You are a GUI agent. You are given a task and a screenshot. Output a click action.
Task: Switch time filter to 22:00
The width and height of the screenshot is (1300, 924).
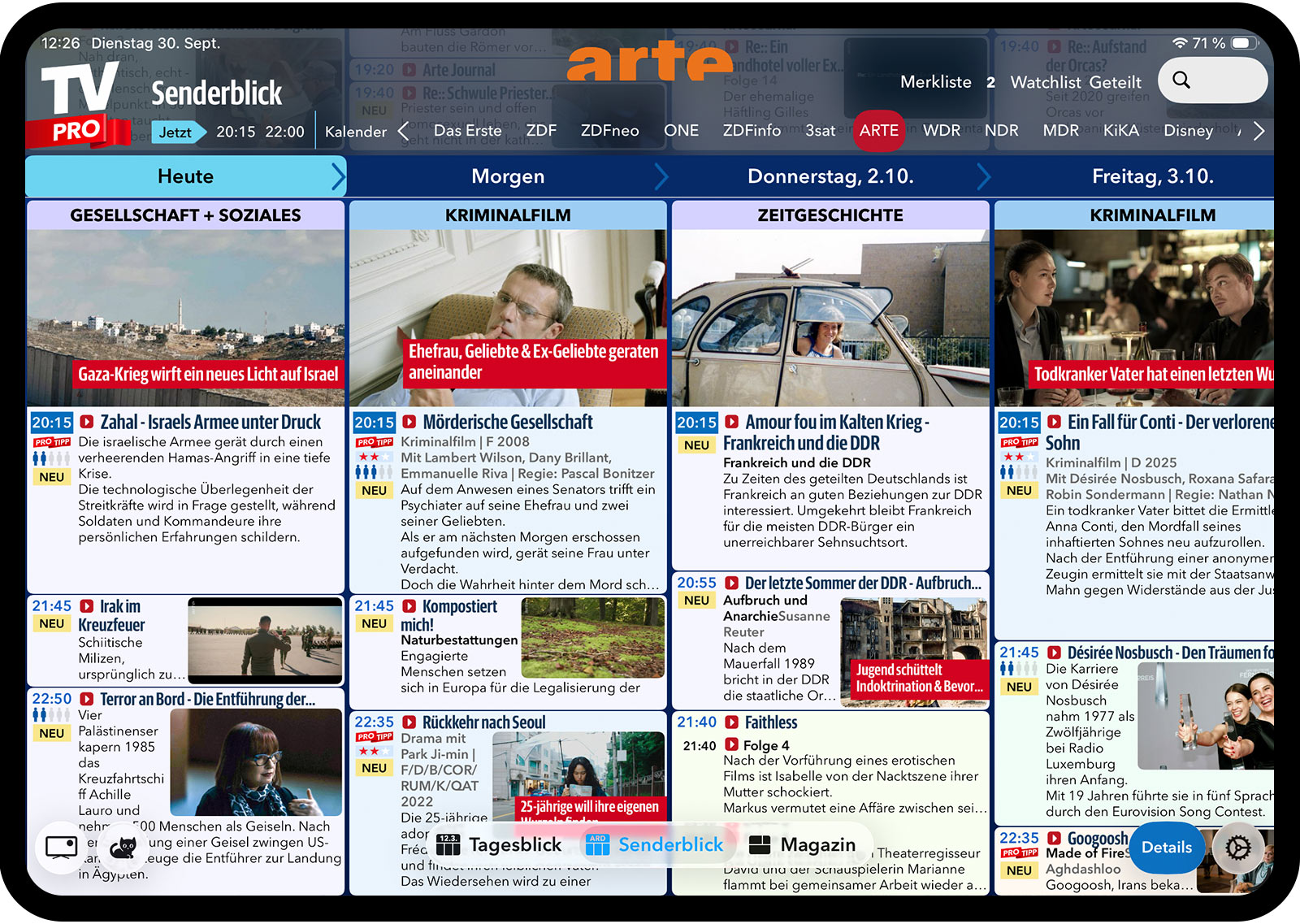pyautogui.click(x=284, y=132)
